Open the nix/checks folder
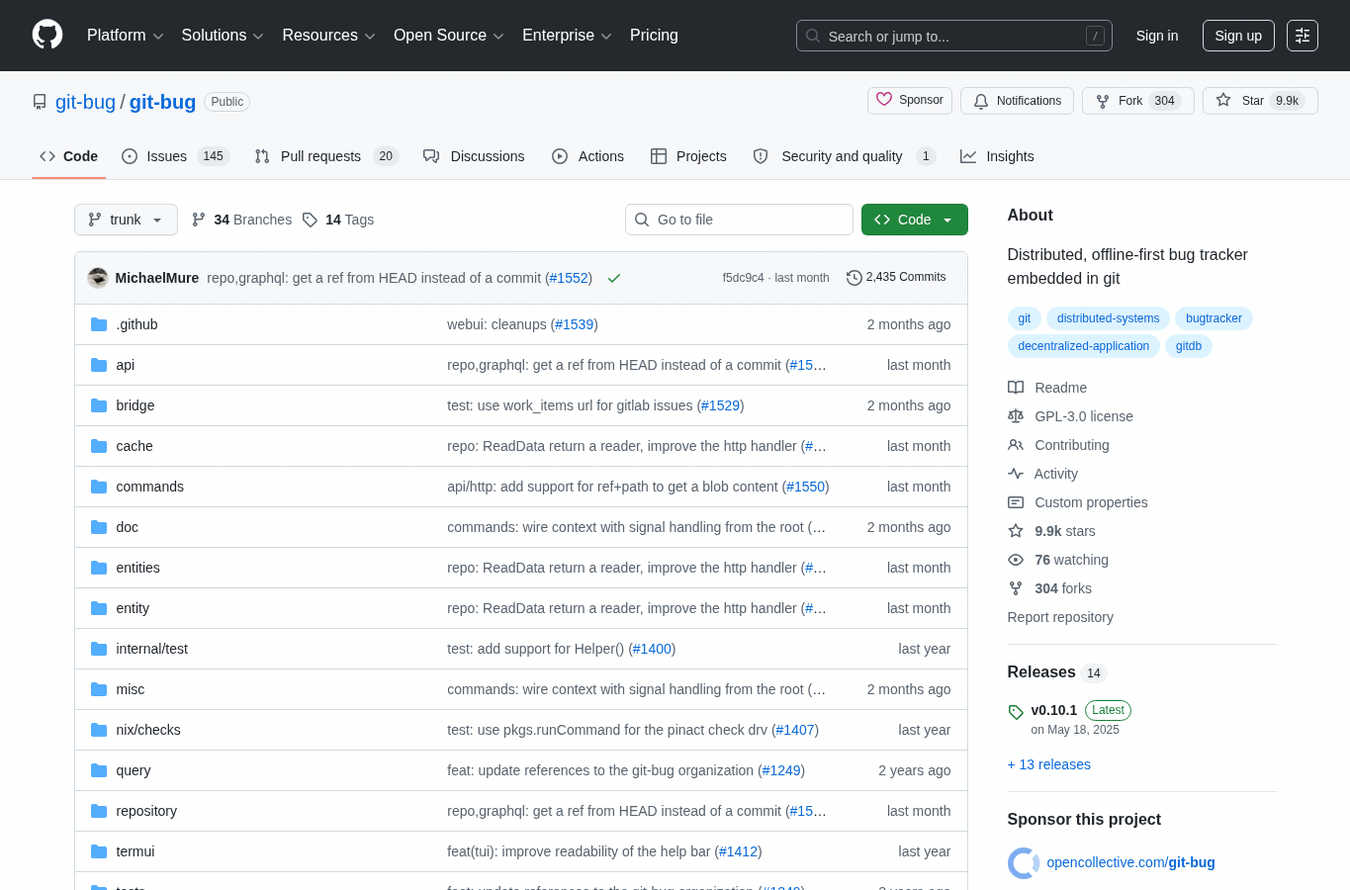 point(148,730)
